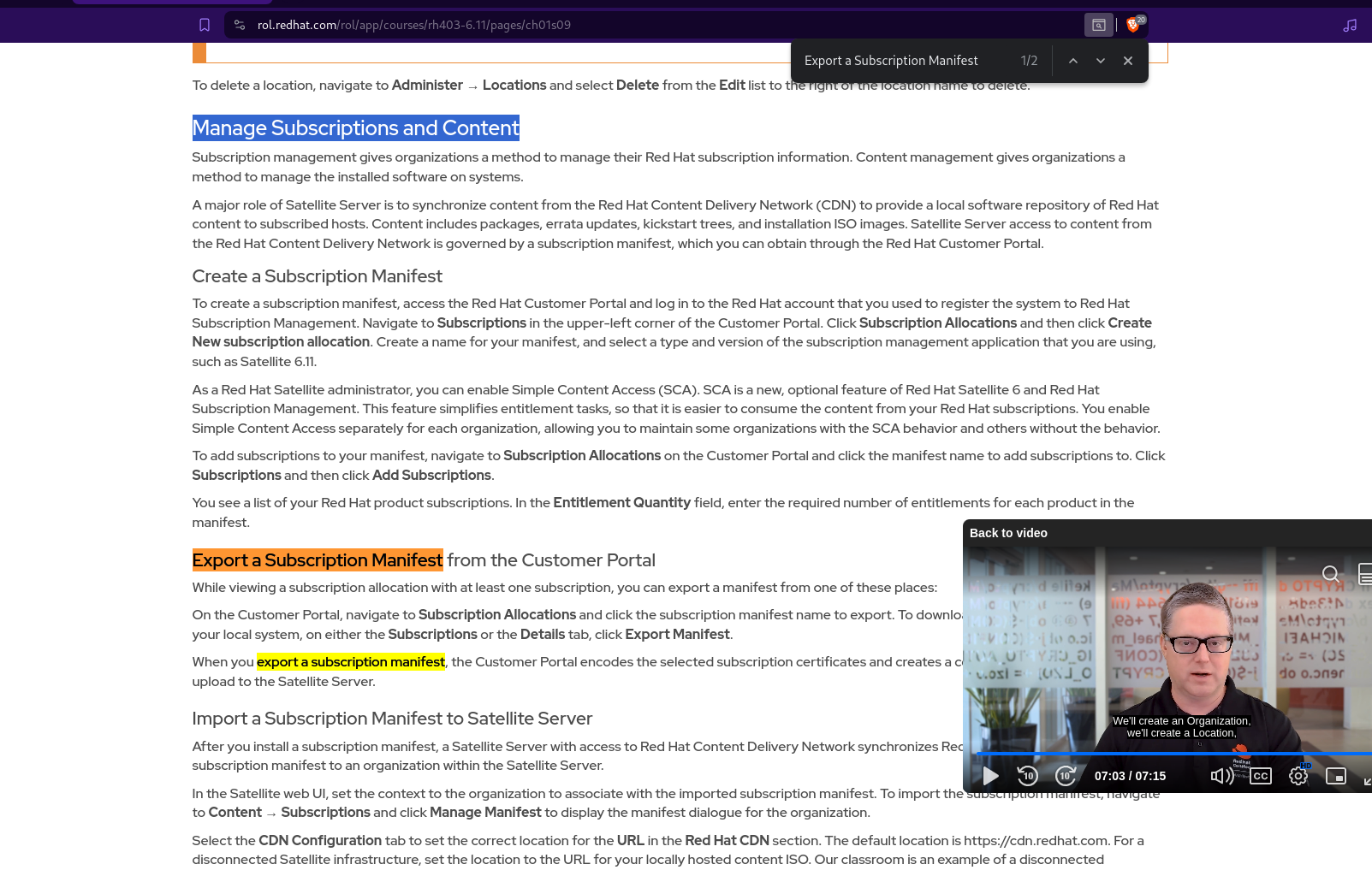Viewport: 1372px width, 870px height.
Task: Open Brave Shields lion icon
Action: [1134, 25]
